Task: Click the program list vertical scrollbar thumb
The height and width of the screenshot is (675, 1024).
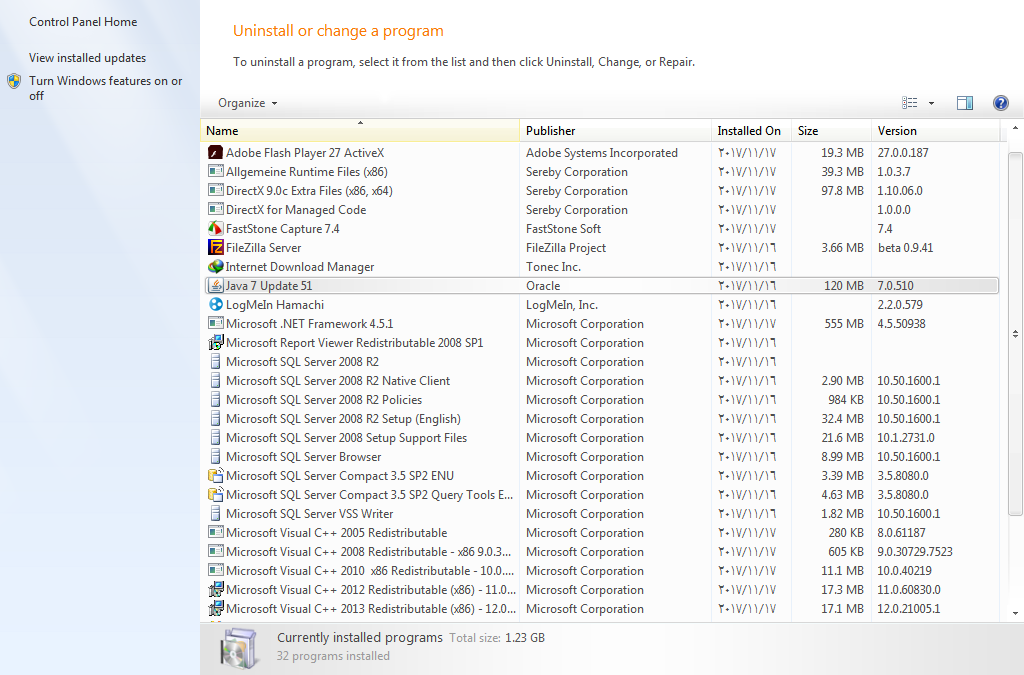Action: tap(1015, 334)
